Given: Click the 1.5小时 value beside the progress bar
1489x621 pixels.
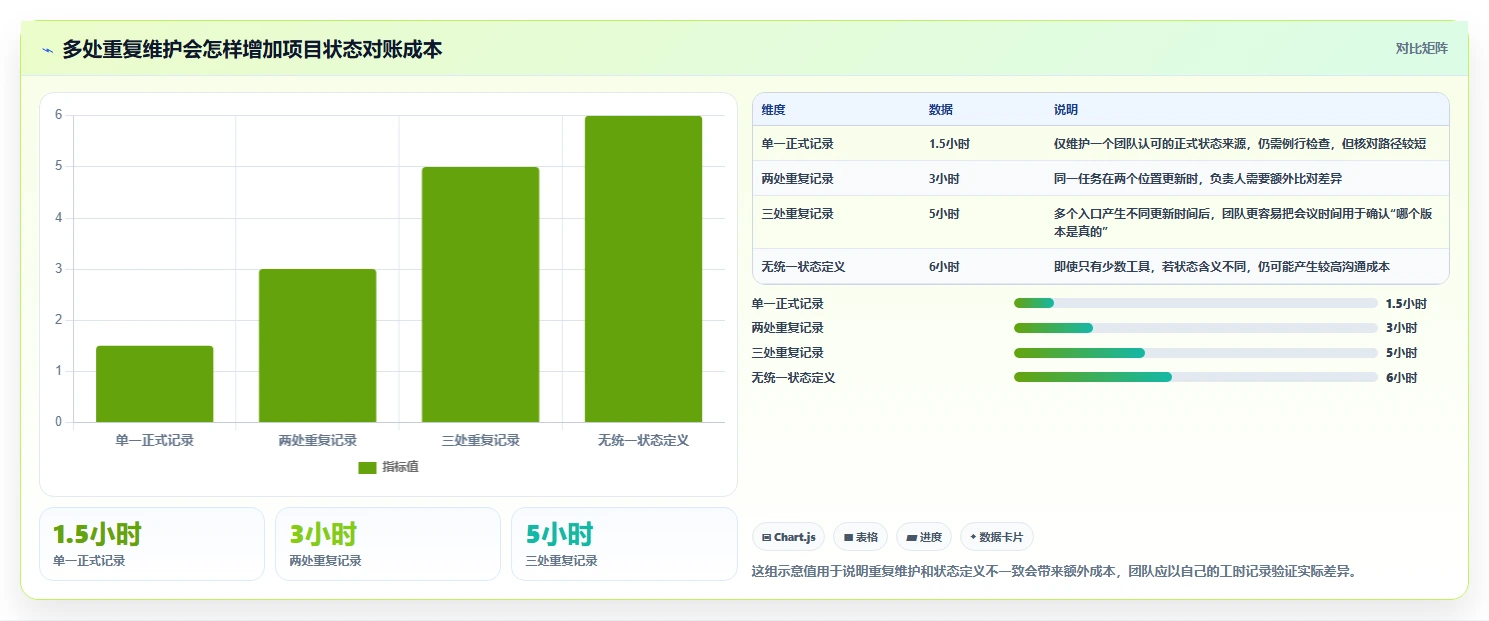Looking at the screenshot, I should pos(1406,304).
